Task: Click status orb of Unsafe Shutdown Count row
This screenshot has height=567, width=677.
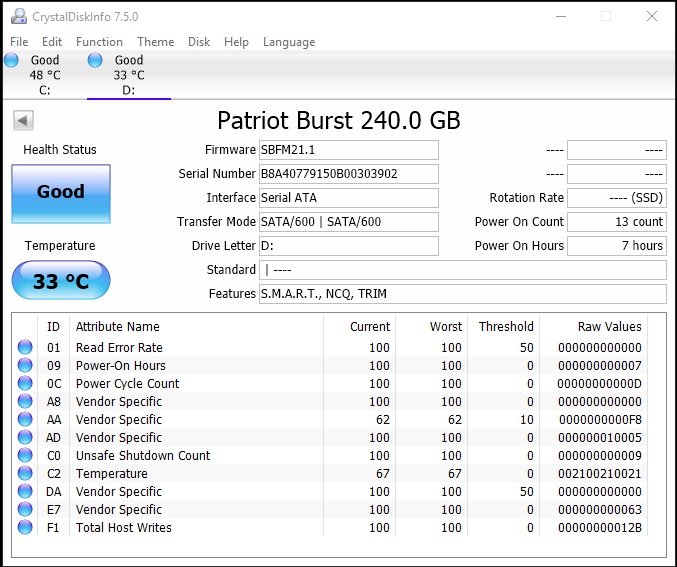Action: tap(25, 455)
